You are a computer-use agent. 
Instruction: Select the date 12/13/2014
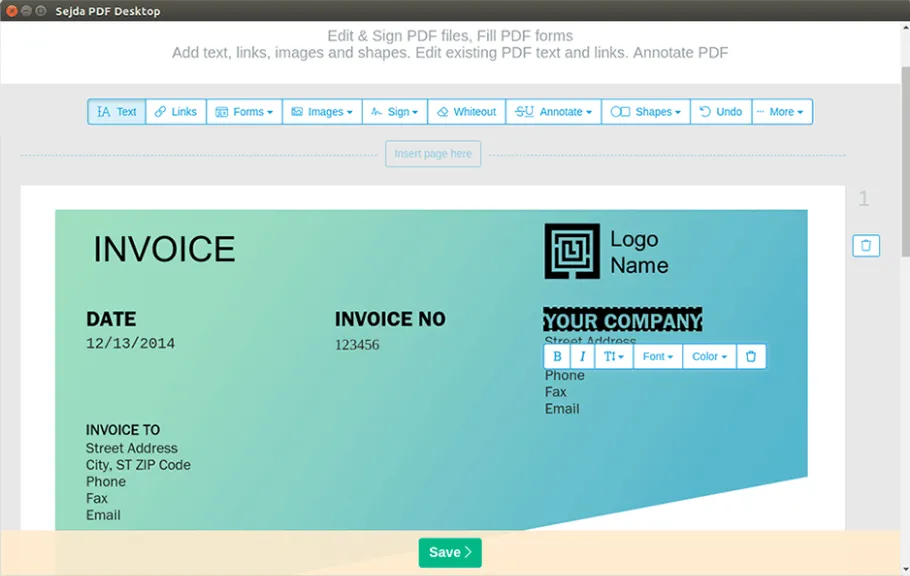point(131,344)
